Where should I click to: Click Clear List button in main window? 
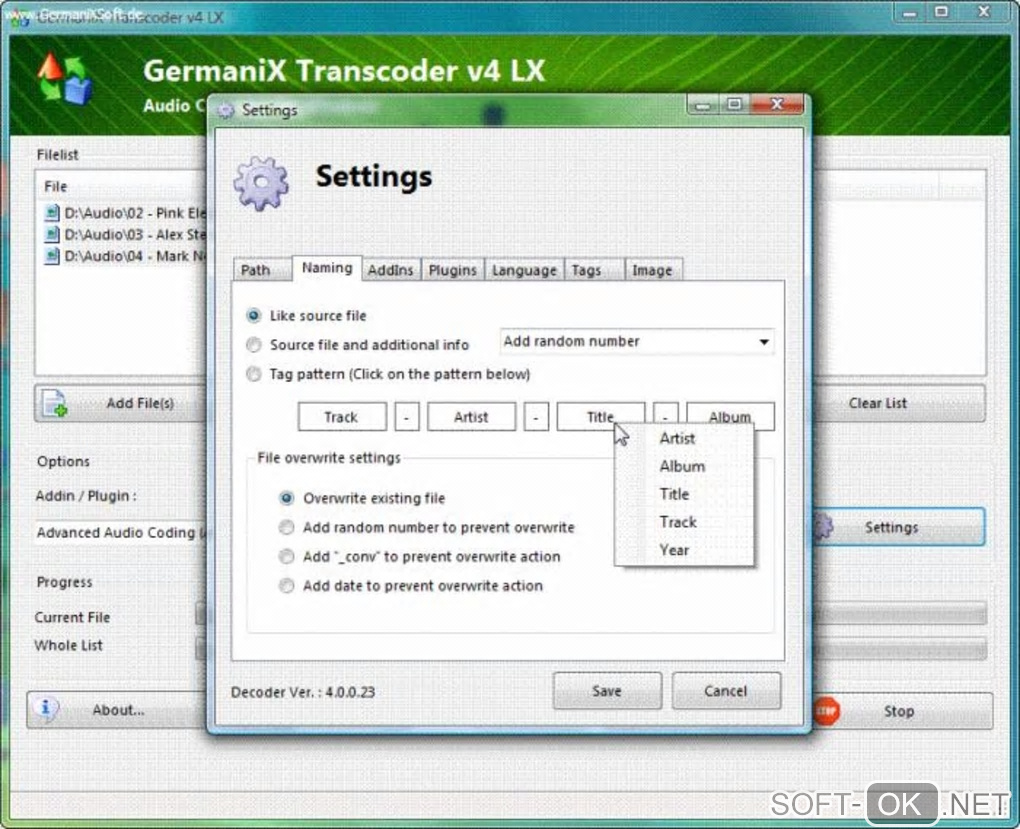pos(900,403)
